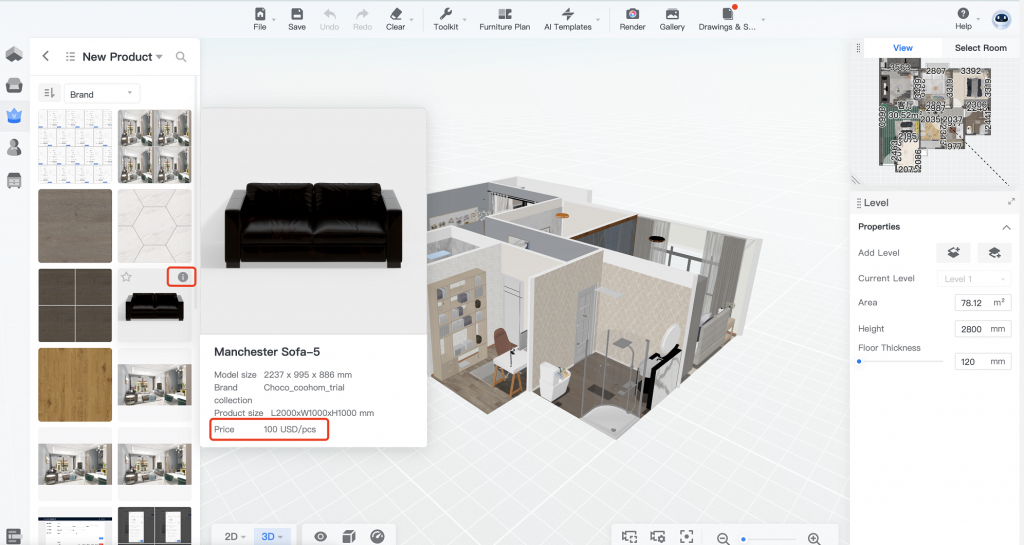The height and width of the screenshot is (545, 1024).
Task: Open the Gallery
Action: coord(672,19)
